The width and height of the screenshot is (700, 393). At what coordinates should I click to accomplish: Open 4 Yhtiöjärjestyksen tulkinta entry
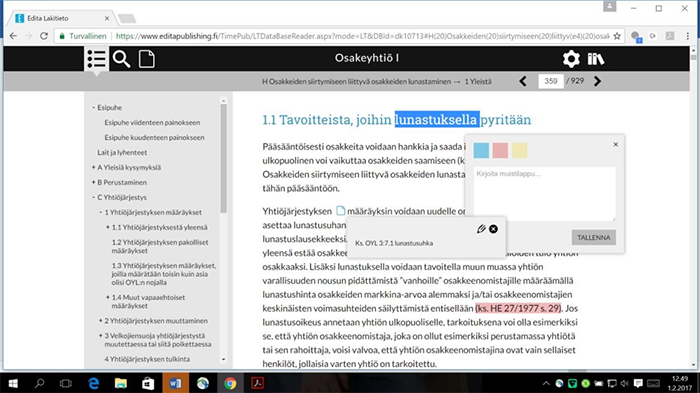147,359
